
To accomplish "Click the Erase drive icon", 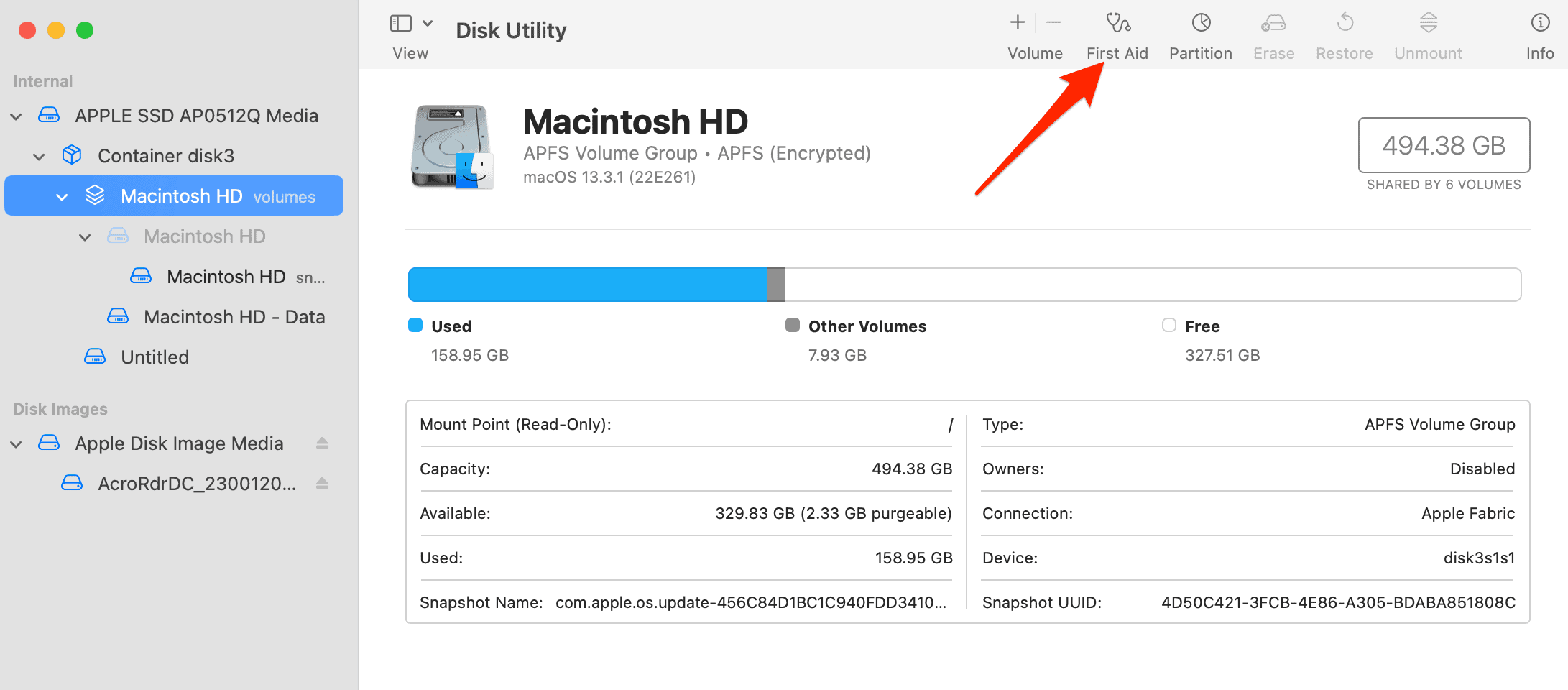I will [1273, 24].
